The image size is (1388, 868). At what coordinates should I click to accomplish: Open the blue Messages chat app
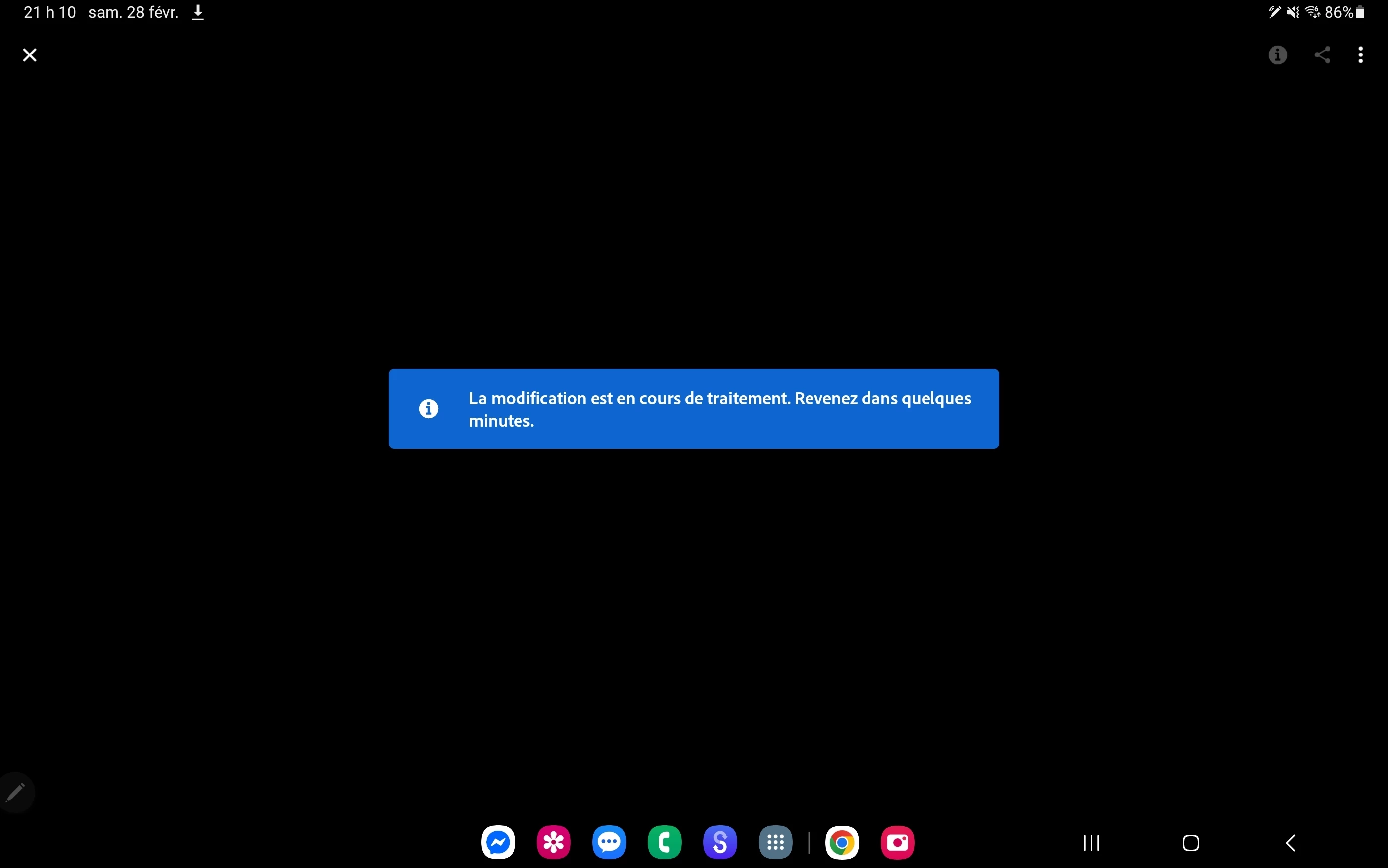click(x=609, y=842)
